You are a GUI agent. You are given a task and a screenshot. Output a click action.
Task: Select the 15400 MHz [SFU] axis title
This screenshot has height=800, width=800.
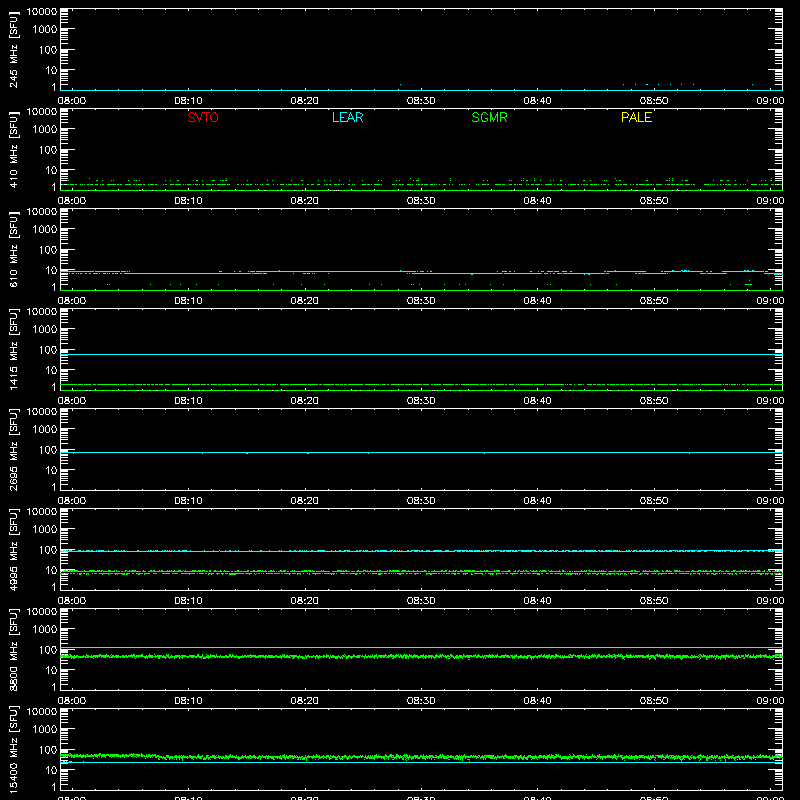tap(14, 749)
